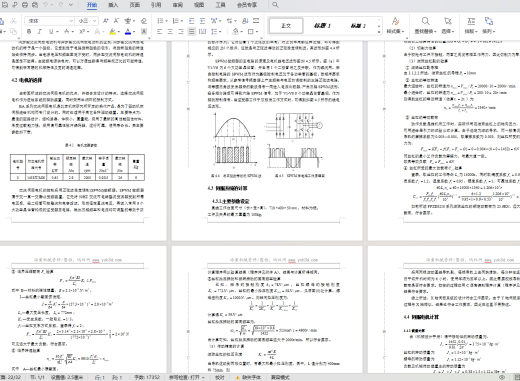Center align paragraph
Screen dimensions: 520x381
(x=170, y=32)
